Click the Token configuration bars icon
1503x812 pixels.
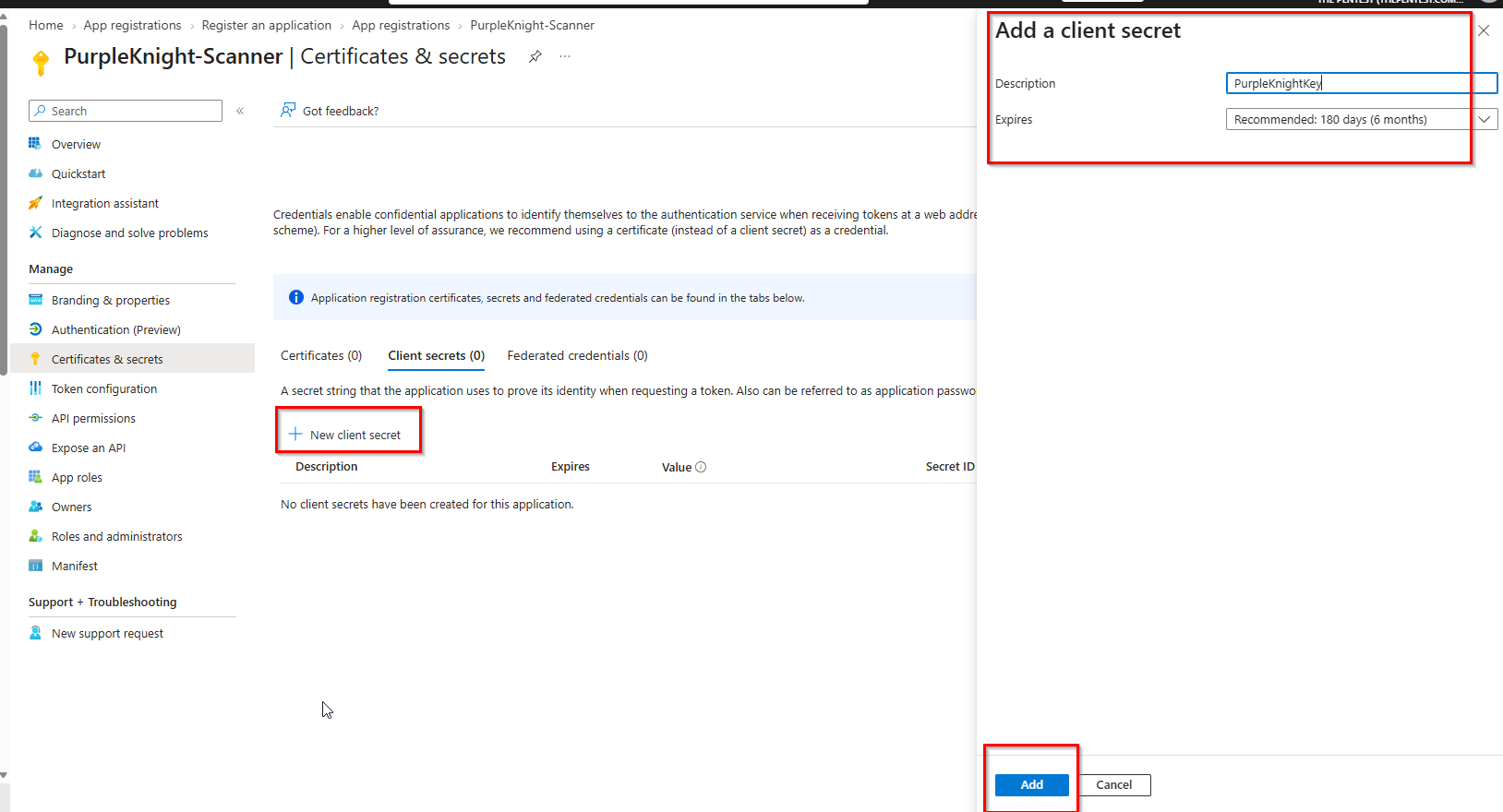[35, 388]
